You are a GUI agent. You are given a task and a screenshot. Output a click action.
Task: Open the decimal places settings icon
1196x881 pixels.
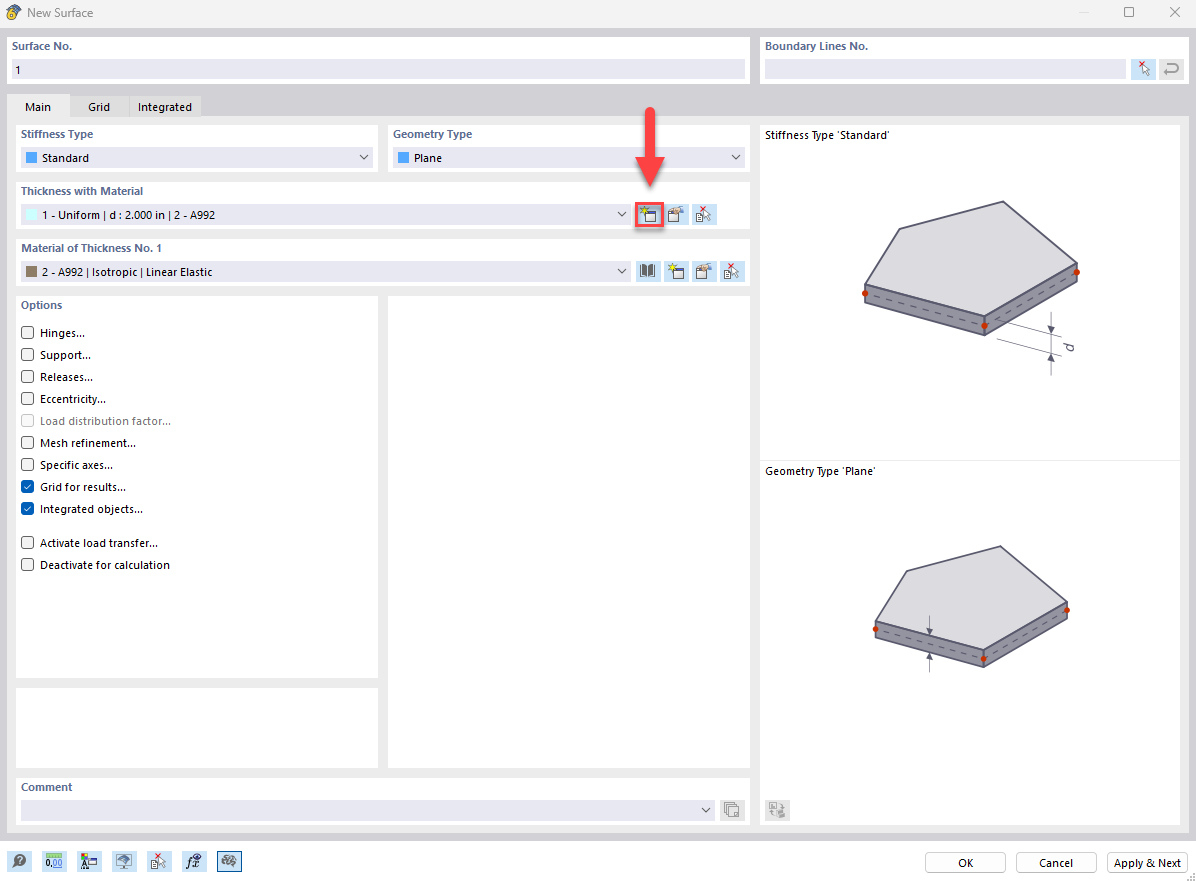click(x=54, y=861)
